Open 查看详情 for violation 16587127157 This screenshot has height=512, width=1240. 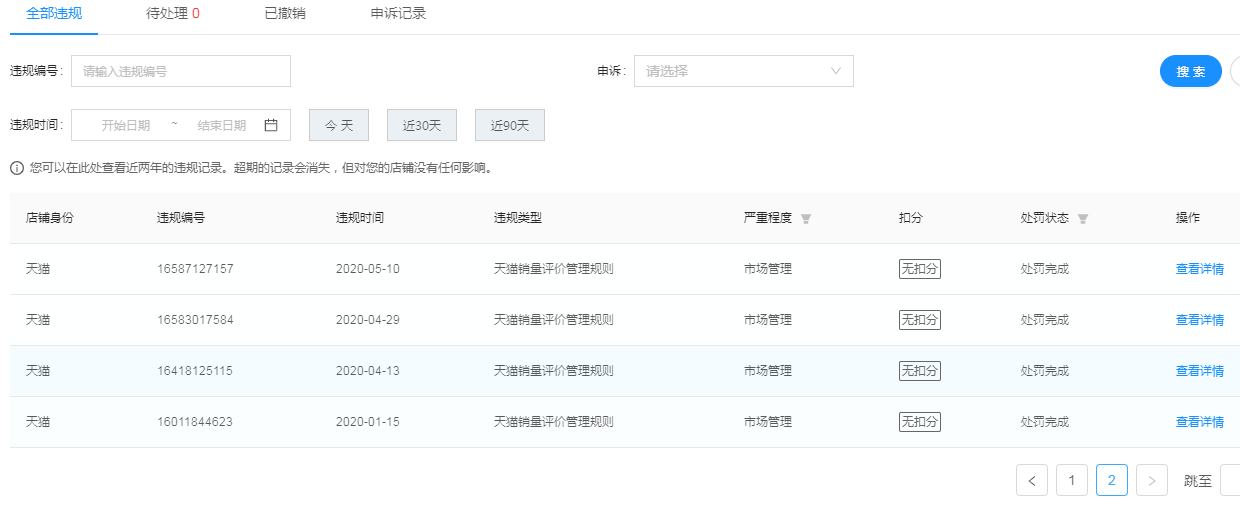1200,269
